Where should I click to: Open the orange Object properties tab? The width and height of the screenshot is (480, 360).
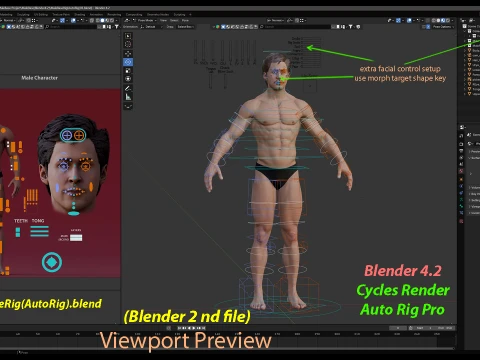461,179
